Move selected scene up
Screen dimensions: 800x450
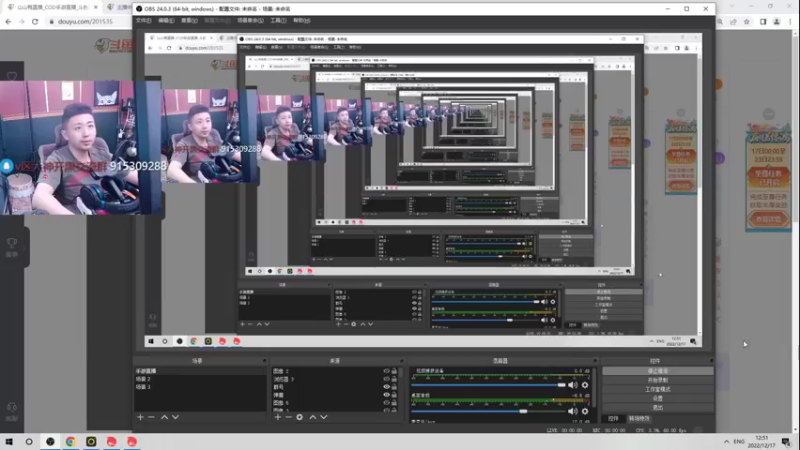pyautogui.click(x=164, y=417)
